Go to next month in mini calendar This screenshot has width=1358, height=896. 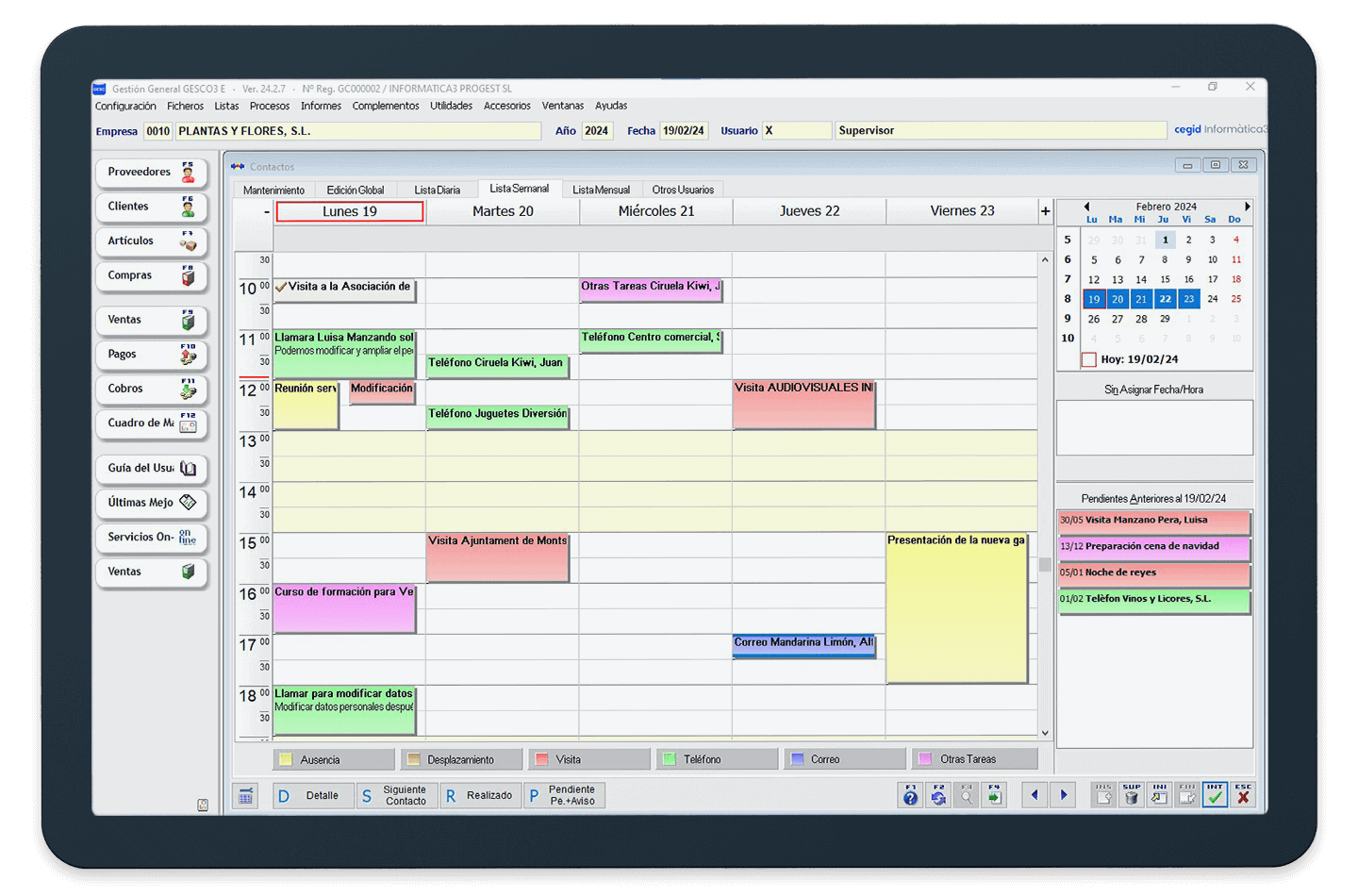[1247, 207]
